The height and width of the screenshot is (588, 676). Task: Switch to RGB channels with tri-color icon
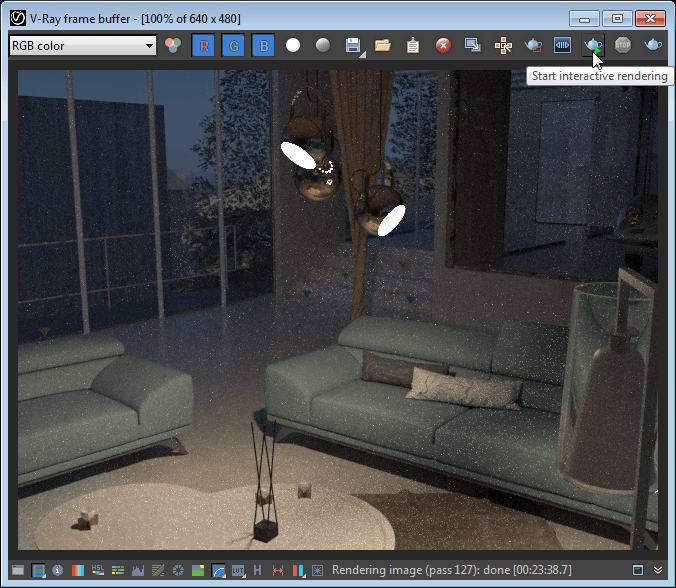(x=173, y=45)
